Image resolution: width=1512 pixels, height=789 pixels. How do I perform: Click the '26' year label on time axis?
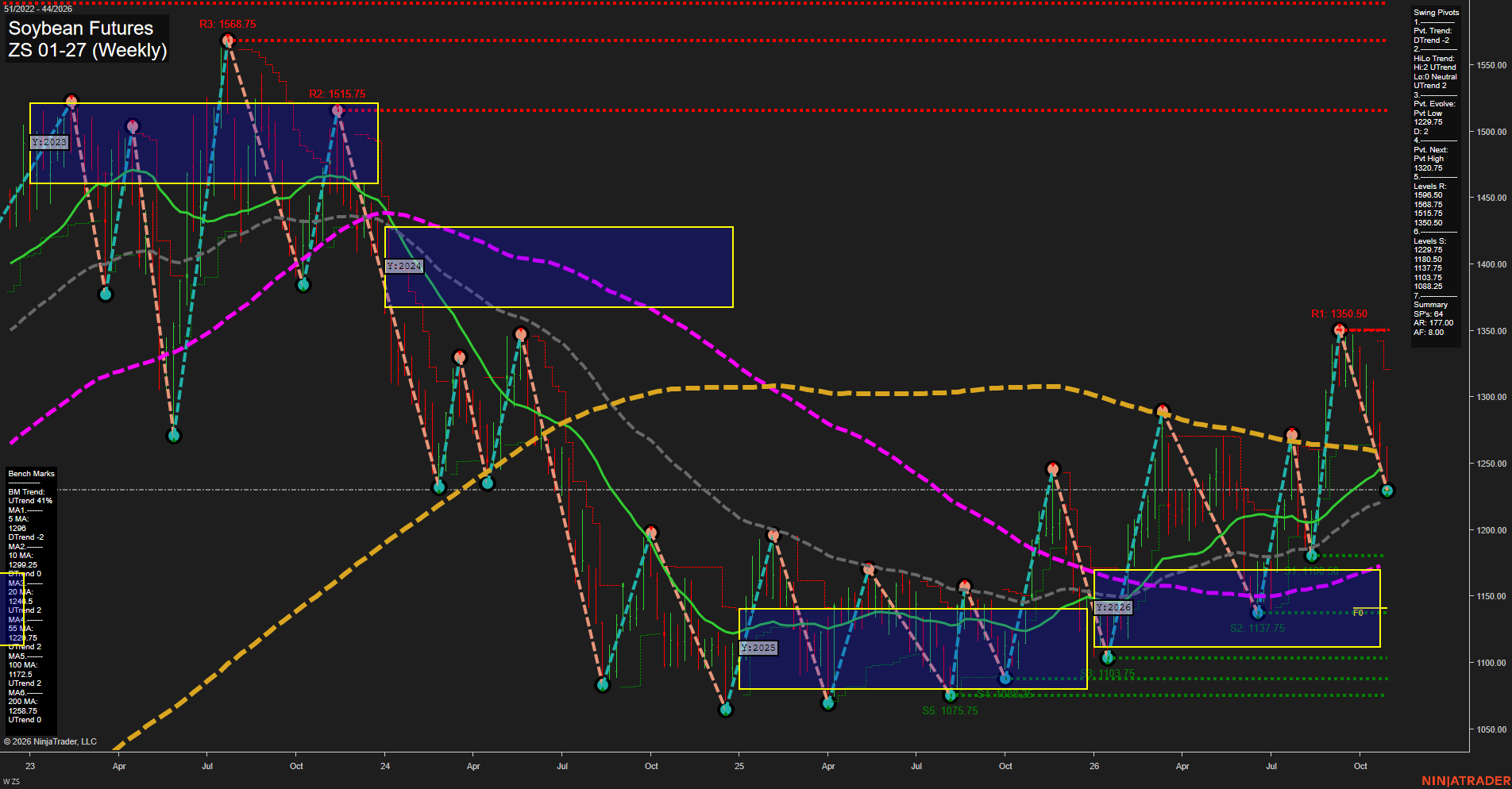coord(1094,767)
